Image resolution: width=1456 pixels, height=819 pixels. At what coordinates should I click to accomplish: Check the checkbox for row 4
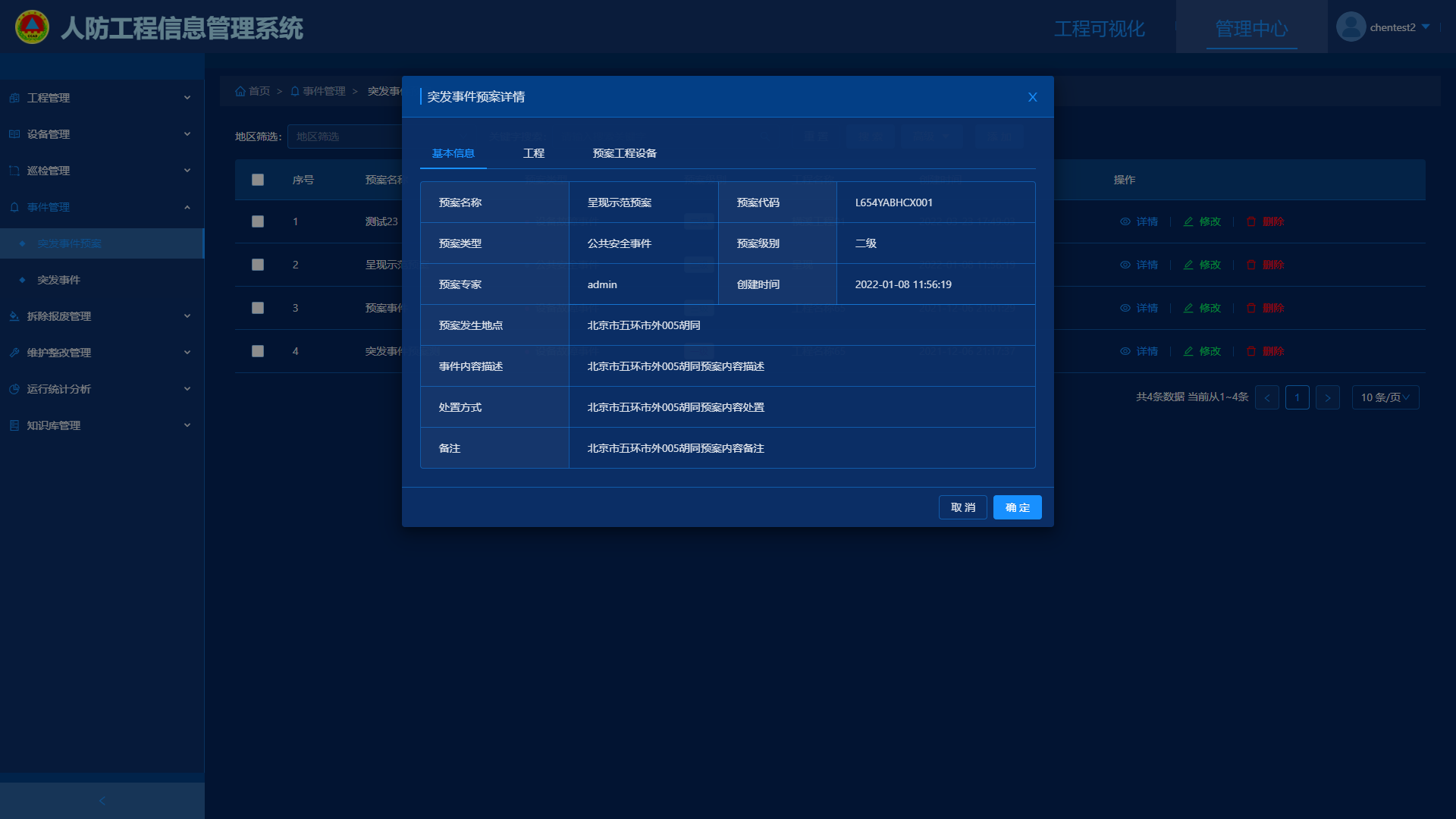coord(258,351)
